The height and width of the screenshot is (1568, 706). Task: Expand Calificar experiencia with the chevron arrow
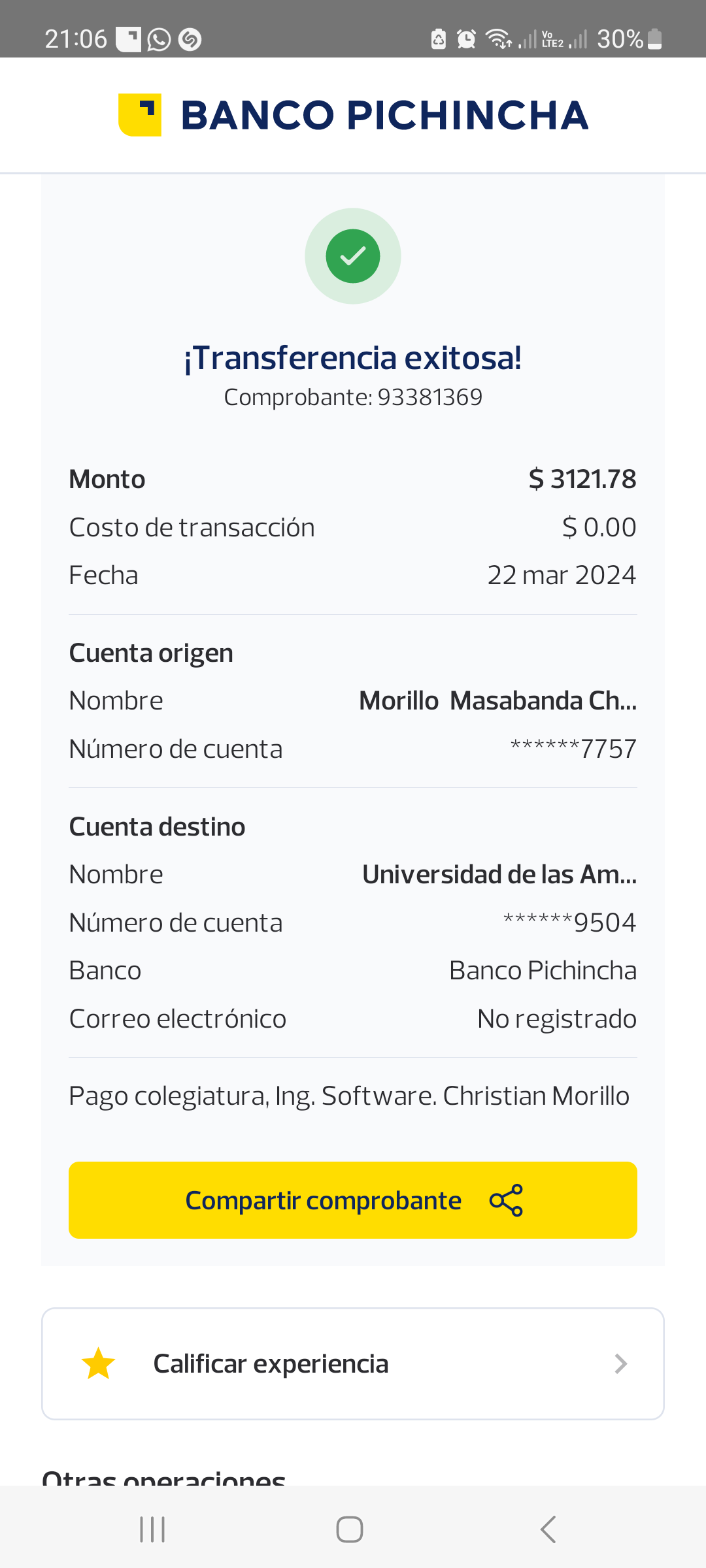click(621, 1364)
